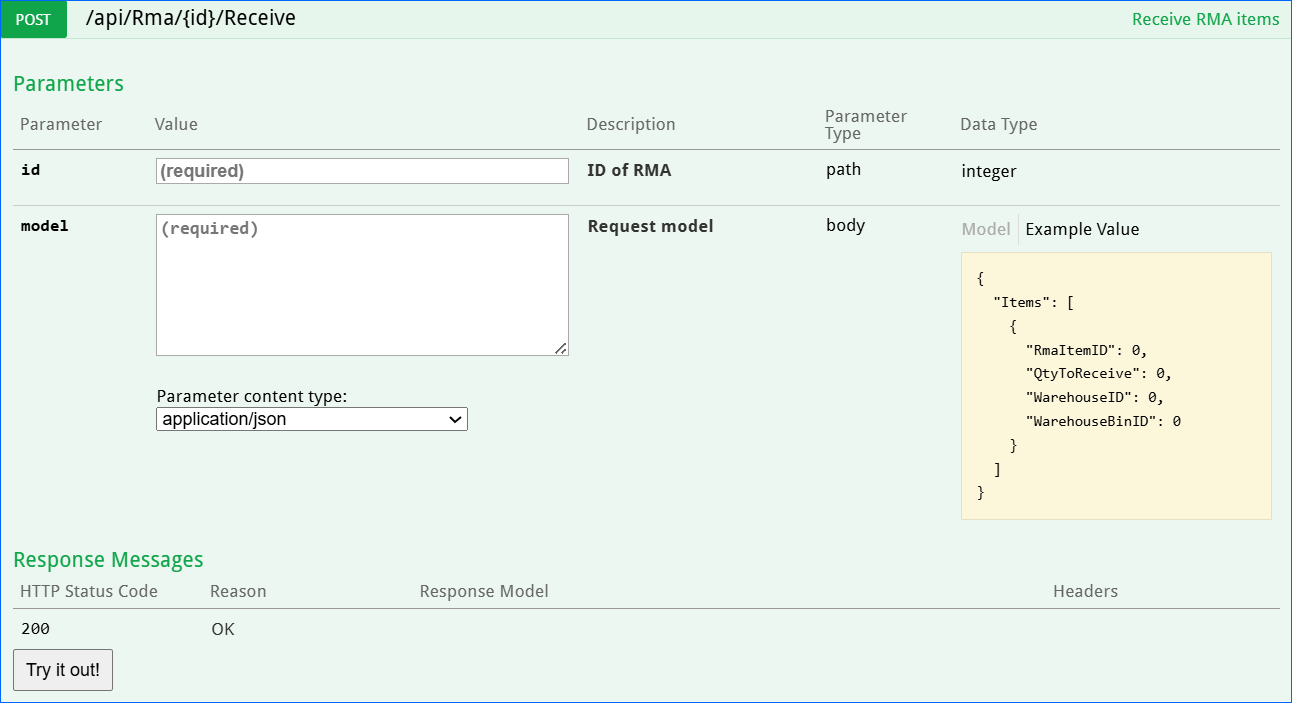This screenshot has width=1292, height=703.
Task: Select the Example Value tab
Action: [1082, 229]
